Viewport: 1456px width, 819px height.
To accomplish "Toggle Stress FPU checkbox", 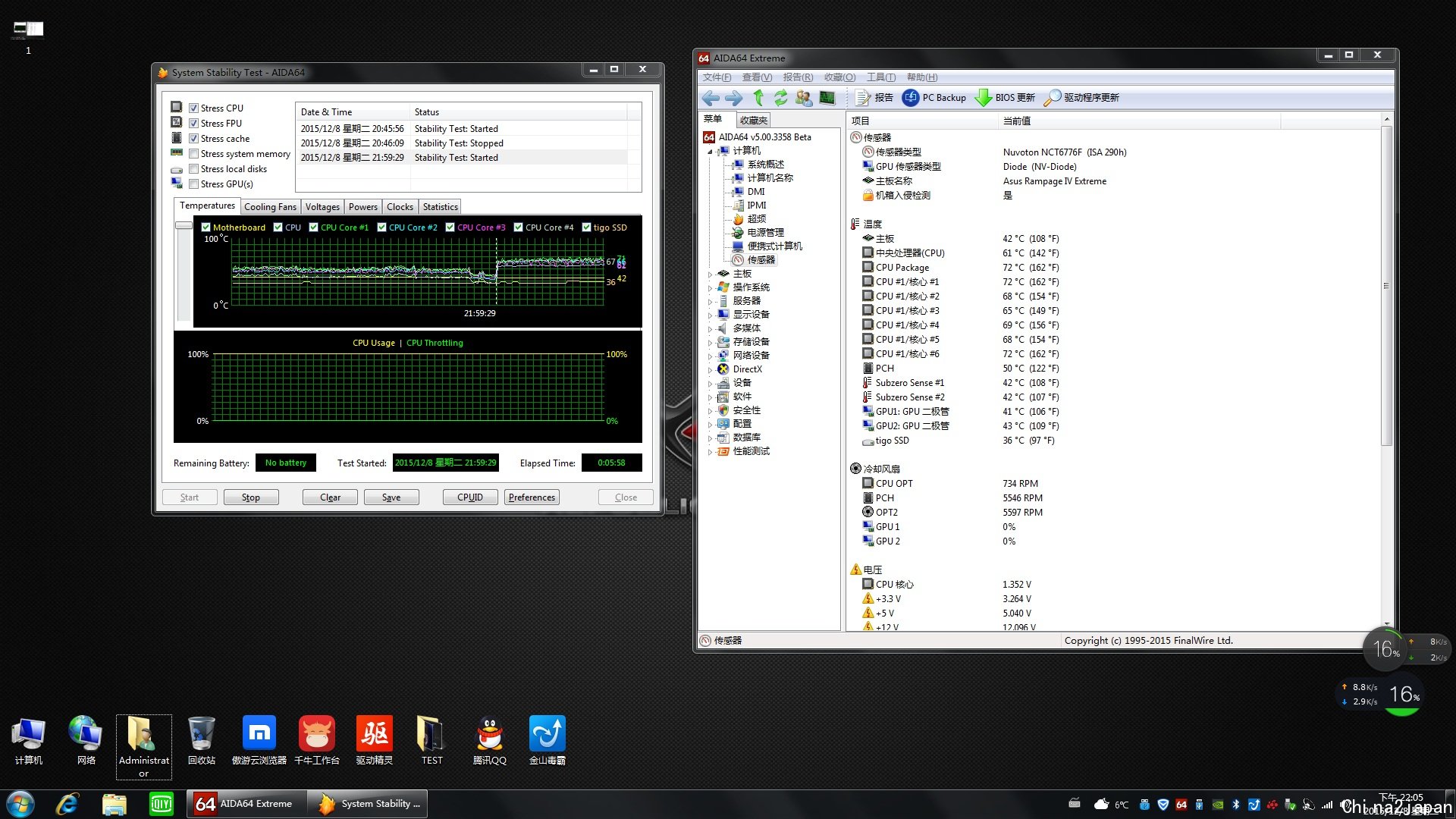I will coord(194,124).
